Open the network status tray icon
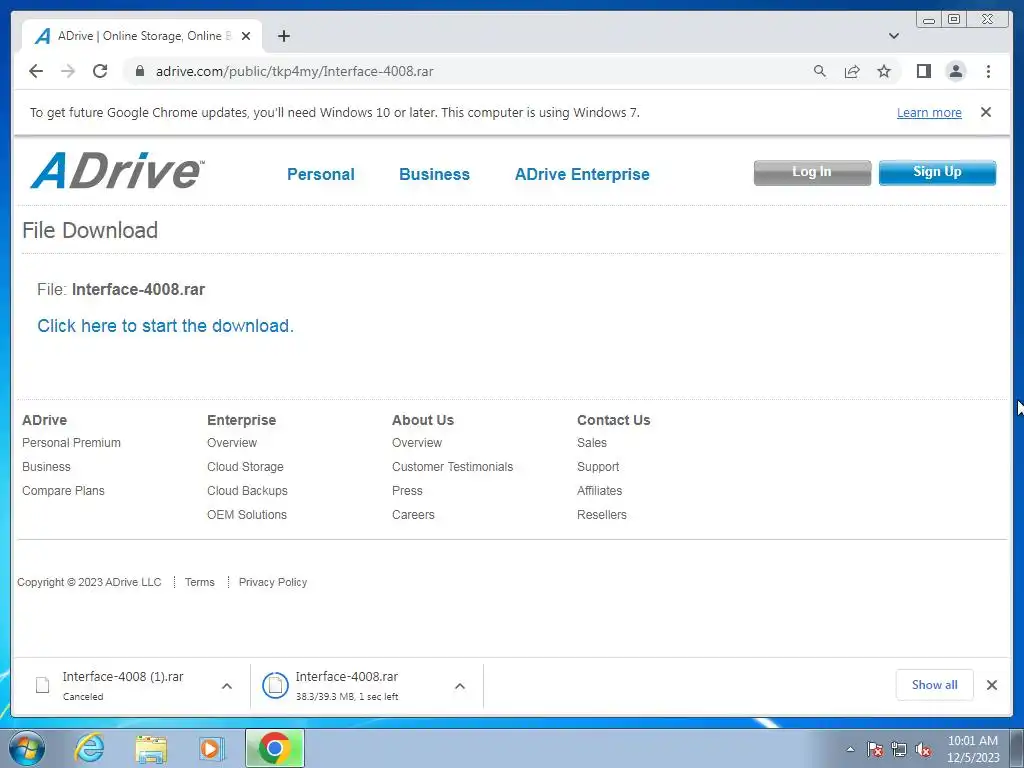This screenshot has width=1024, height=768. [899, 750]
